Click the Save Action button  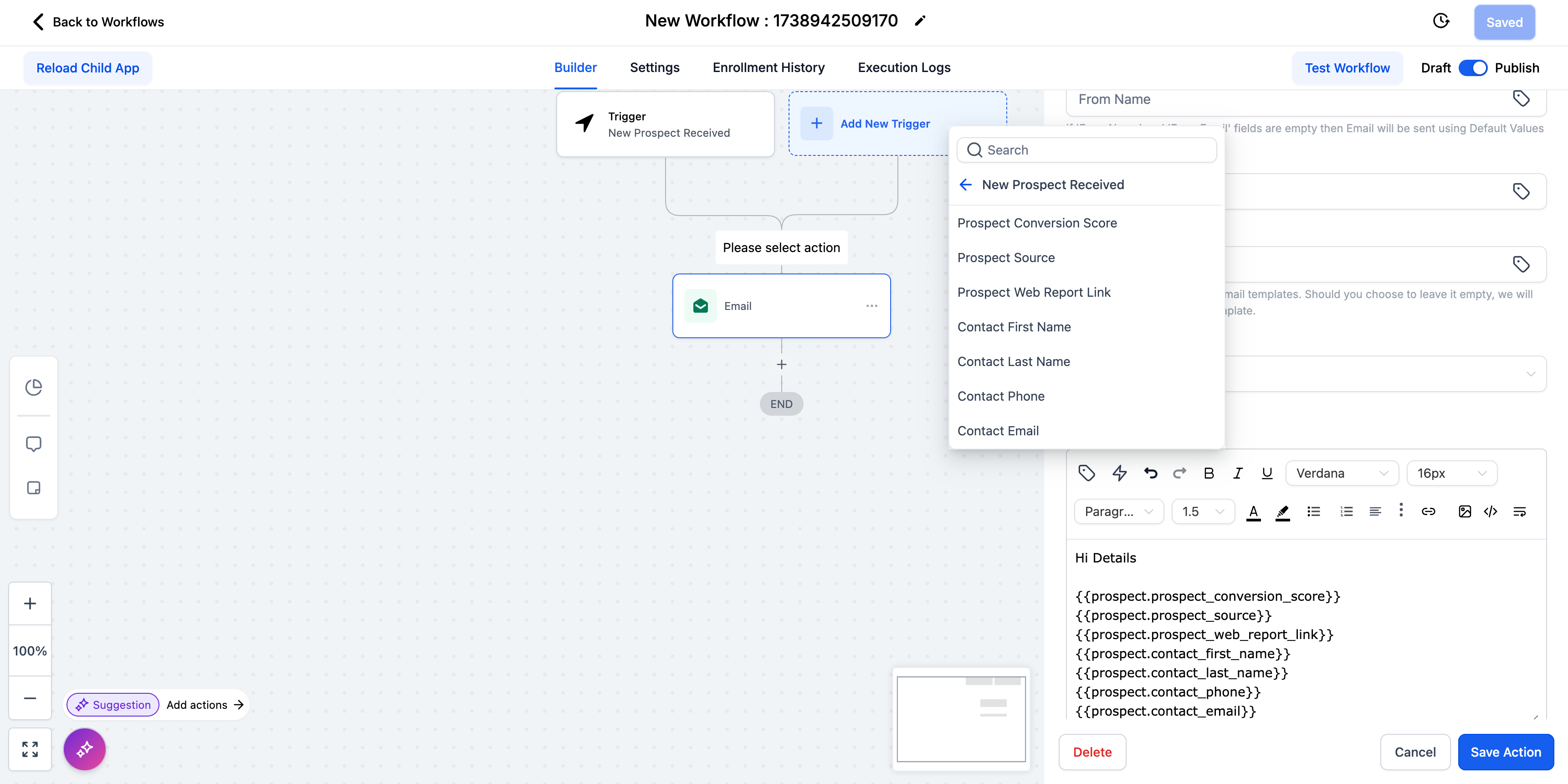[1505, 753]
